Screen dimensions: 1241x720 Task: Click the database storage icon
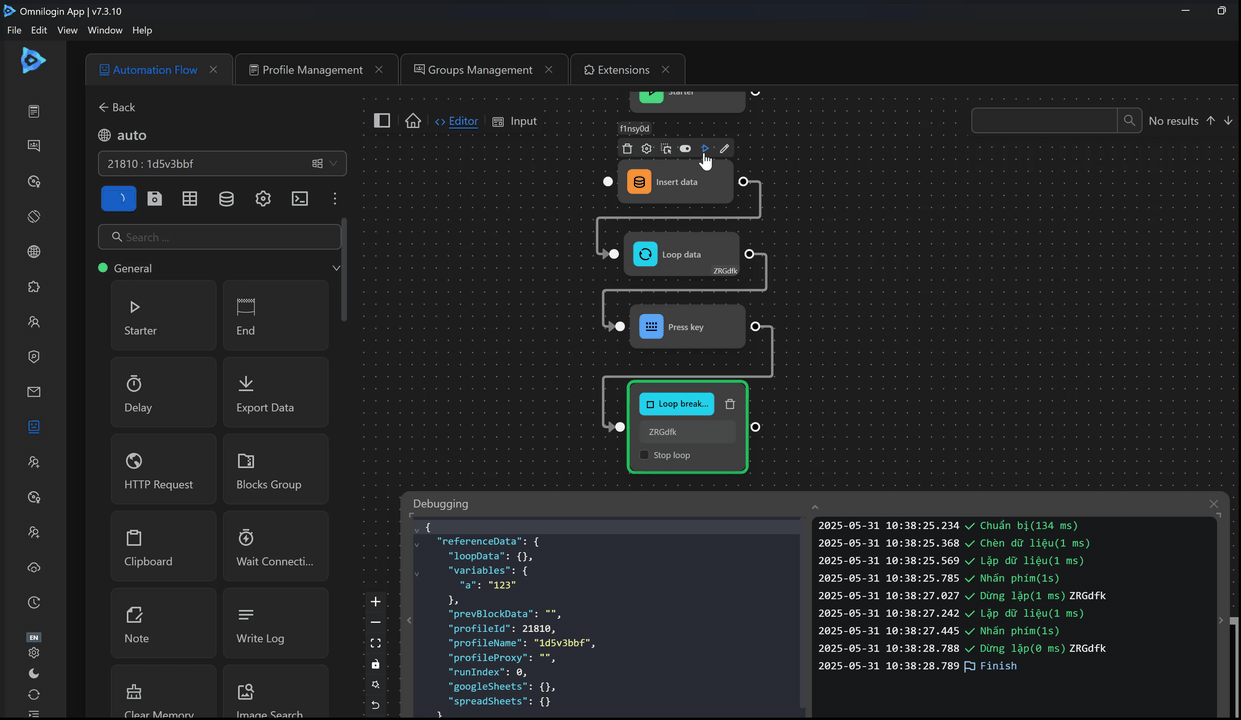point(226,199)
